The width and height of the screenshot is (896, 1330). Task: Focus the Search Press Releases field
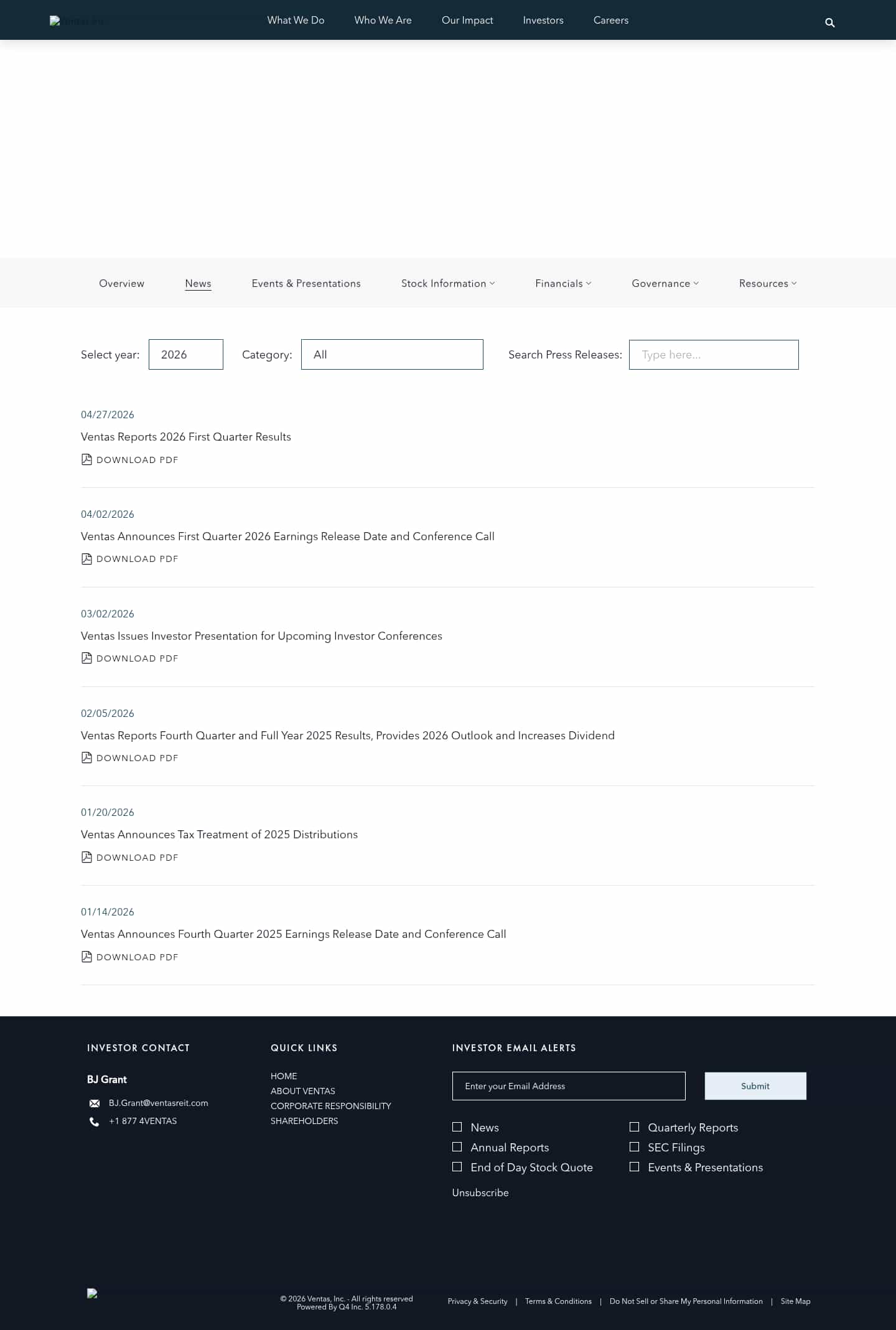[714, 355]
